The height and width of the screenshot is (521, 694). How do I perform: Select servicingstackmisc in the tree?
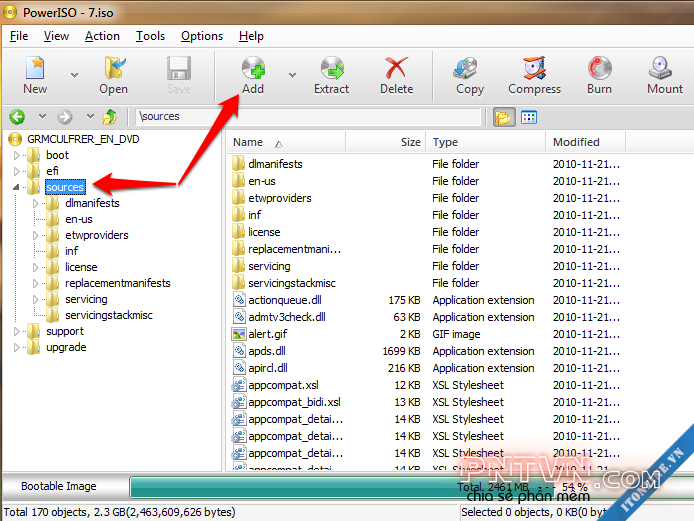[109, 315]
